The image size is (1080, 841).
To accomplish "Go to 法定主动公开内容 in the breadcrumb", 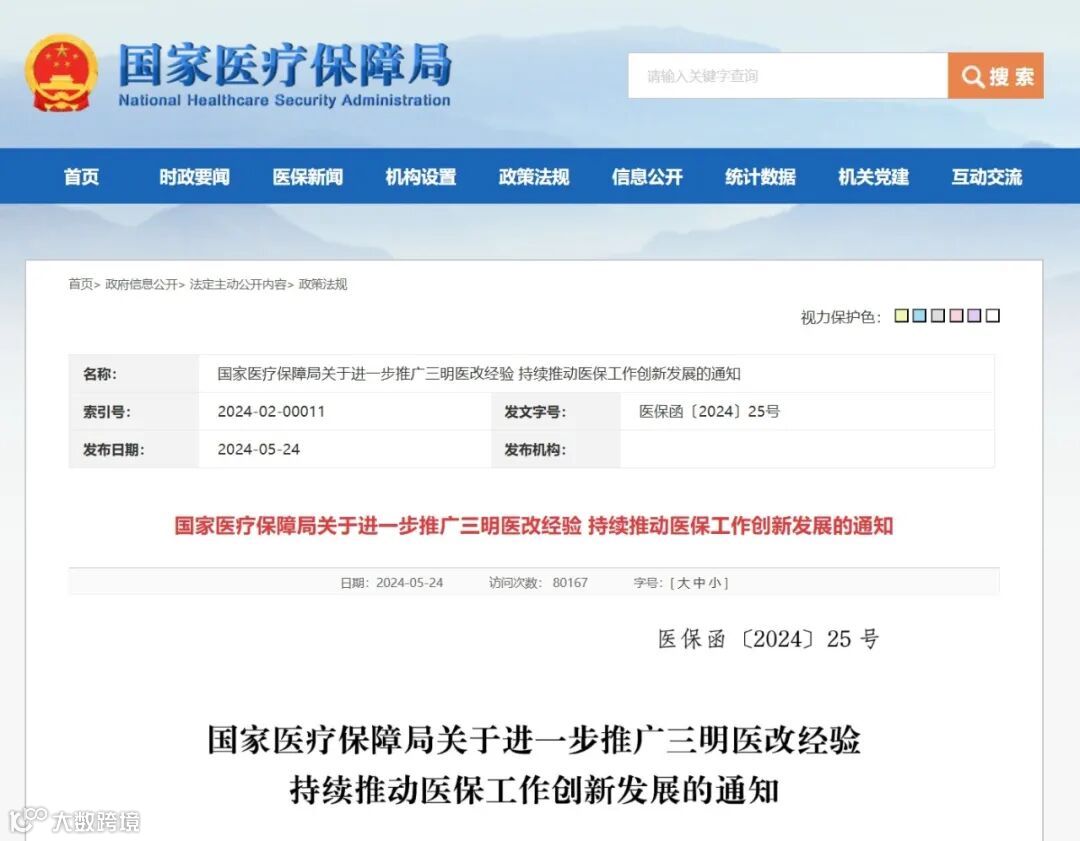I will tap(238, 284).
